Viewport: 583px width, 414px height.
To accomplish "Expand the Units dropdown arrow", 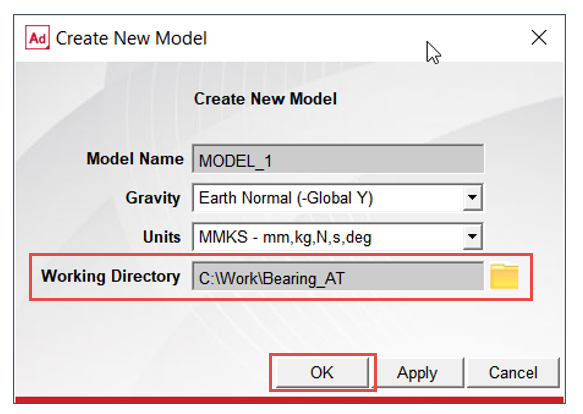I will click(x=472, y=237).
